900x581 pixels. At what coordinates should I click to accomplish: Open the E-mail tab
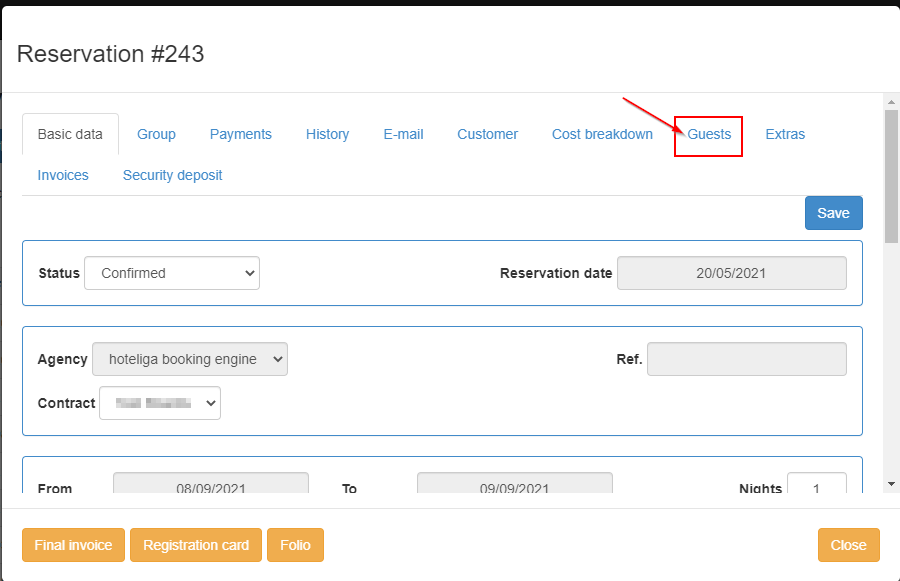pyautogui.click(x=403, y=134)
